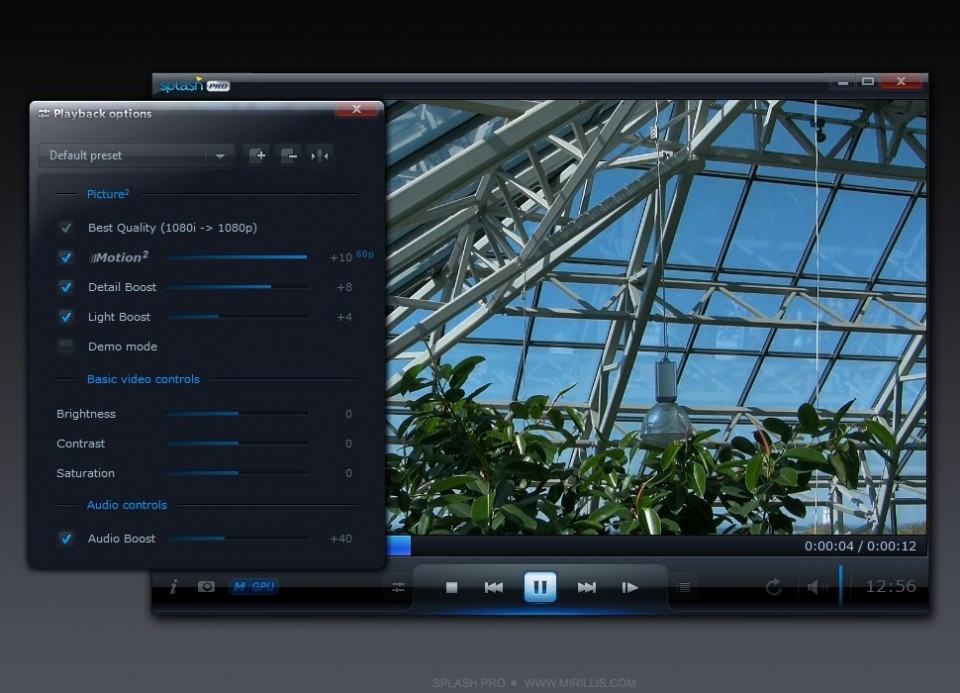Toggle repeat playback icon
This screenshot has width=960, height=693.
tap(774, 587)
